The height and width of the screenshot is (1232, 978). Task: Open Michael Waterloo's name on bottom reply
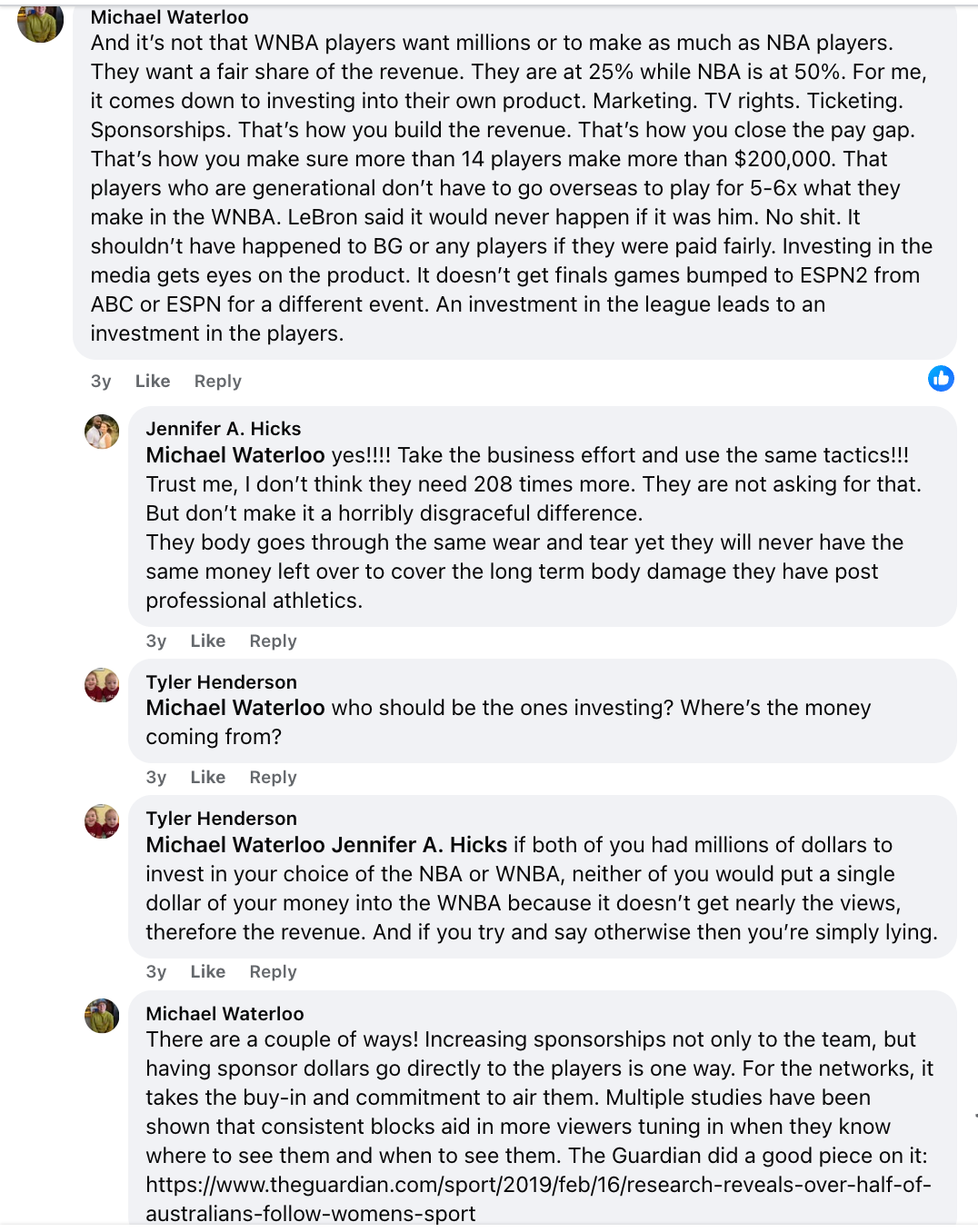tap(225, 1014)
